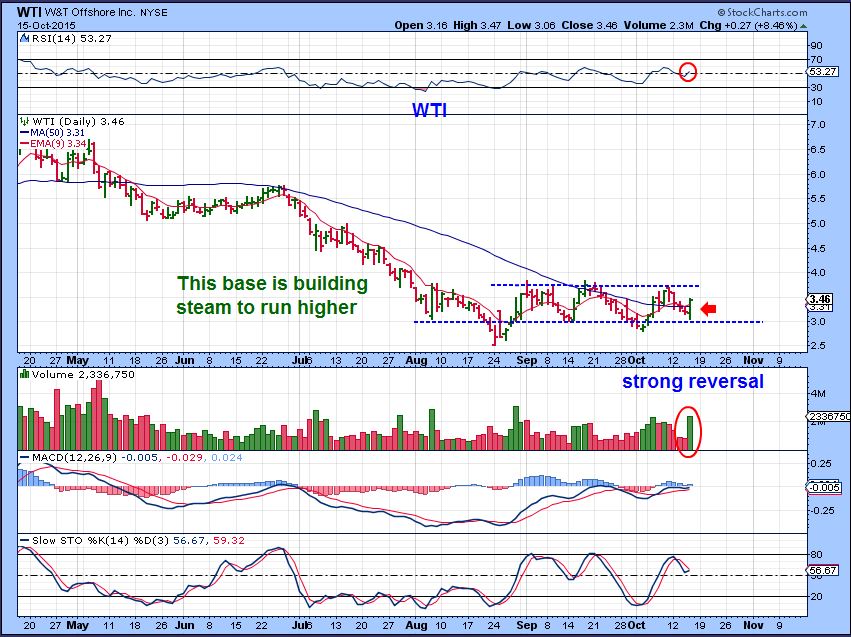The image size is (851, 637).
Task: Click the 2.5 label on price axis
Action: (x=817, y=346)
